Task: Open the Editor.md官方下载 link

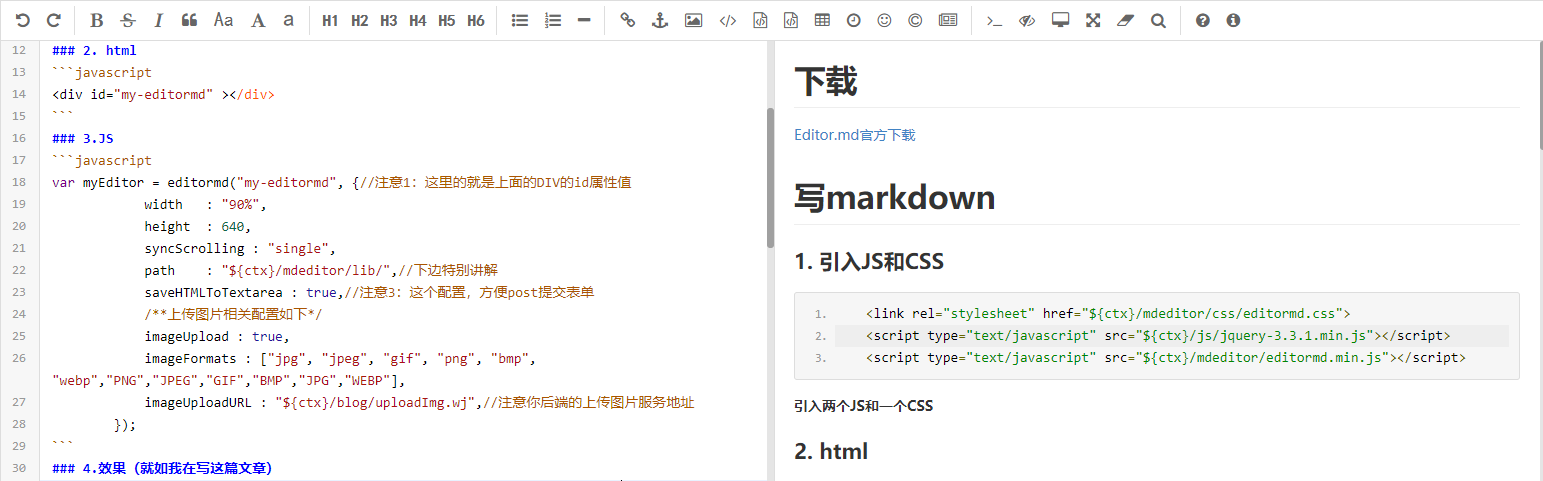Action: pos(854,135)
